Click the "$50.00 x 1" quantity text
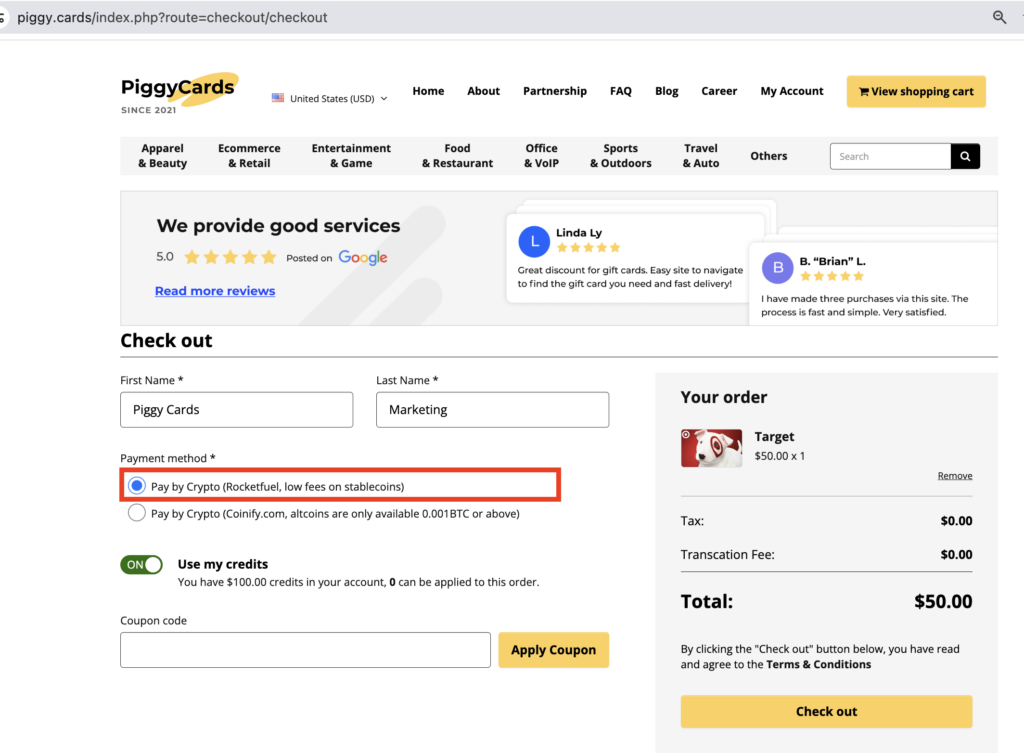 pyautogui.click(x=780, y=456)
